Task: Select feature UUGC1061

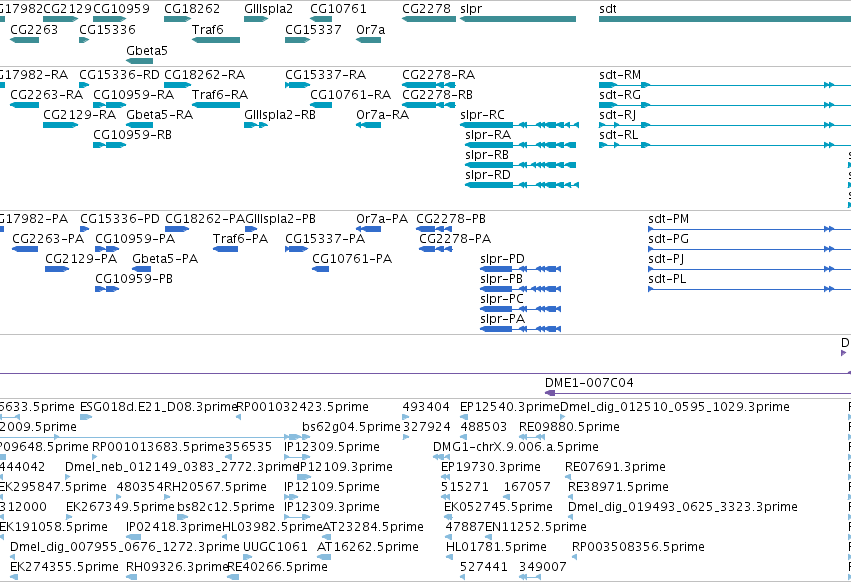Action: pos(275,547)
